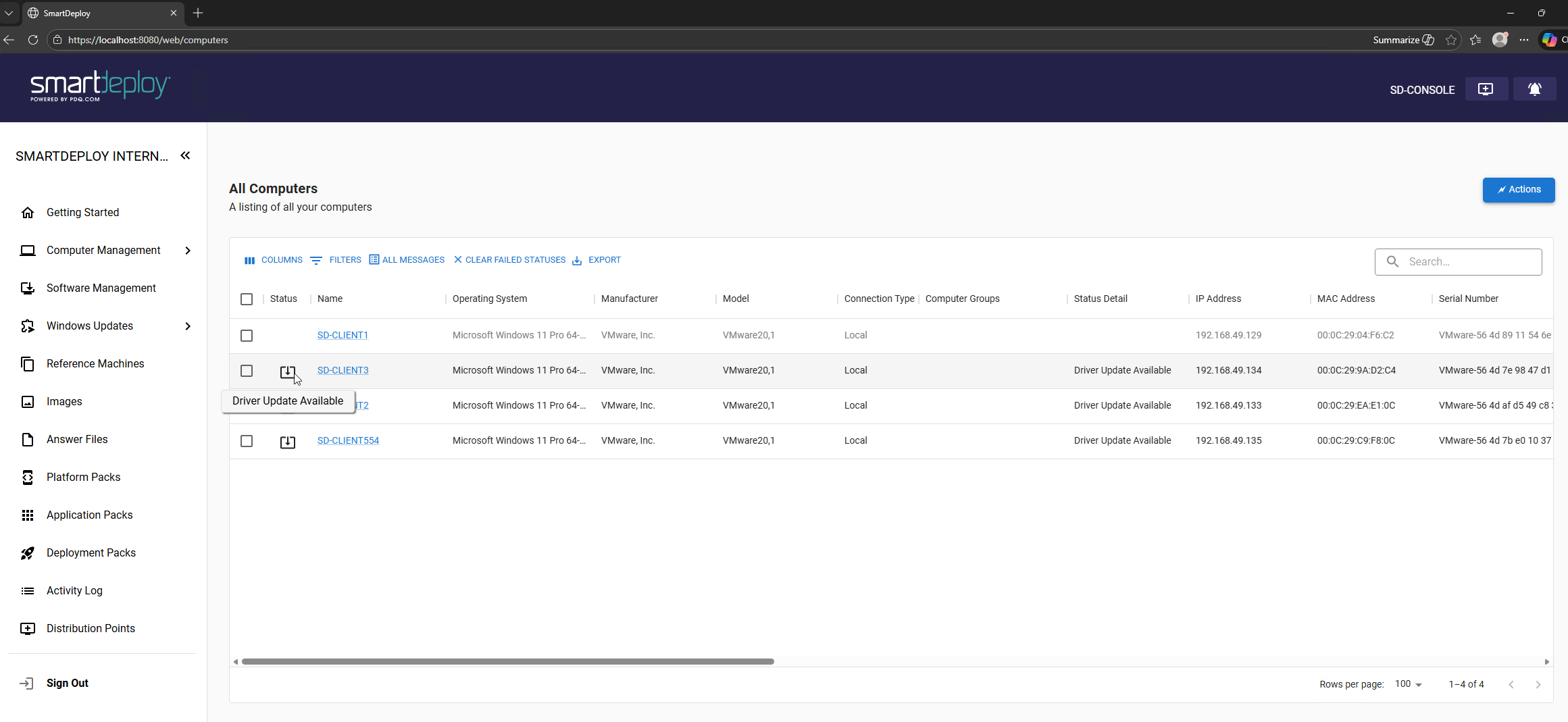Tick the checkbox for SD-CLIENT554
The height and width of the screenshot is (722, 1568).
coord(247,441)
